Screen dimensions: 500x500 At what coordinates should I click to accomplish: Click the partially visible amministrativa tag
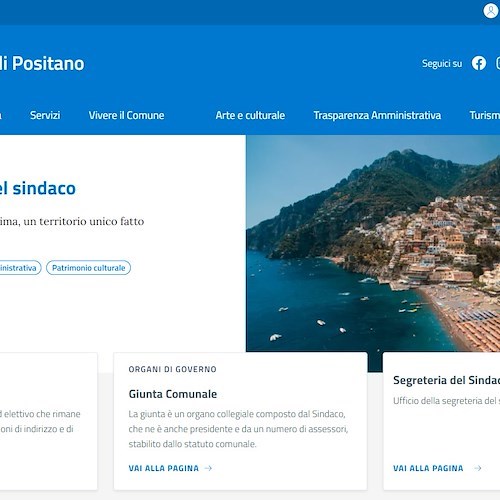(20, 268)
